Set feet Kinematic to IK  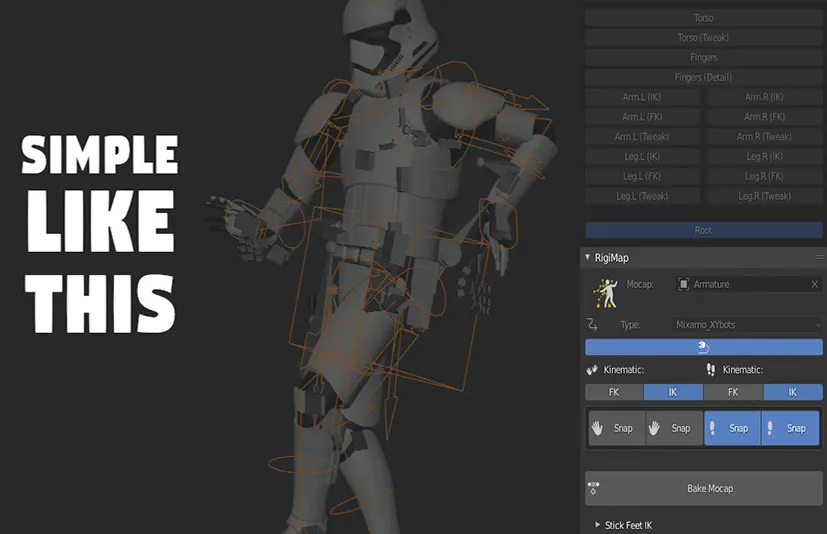tap(793, 392)
